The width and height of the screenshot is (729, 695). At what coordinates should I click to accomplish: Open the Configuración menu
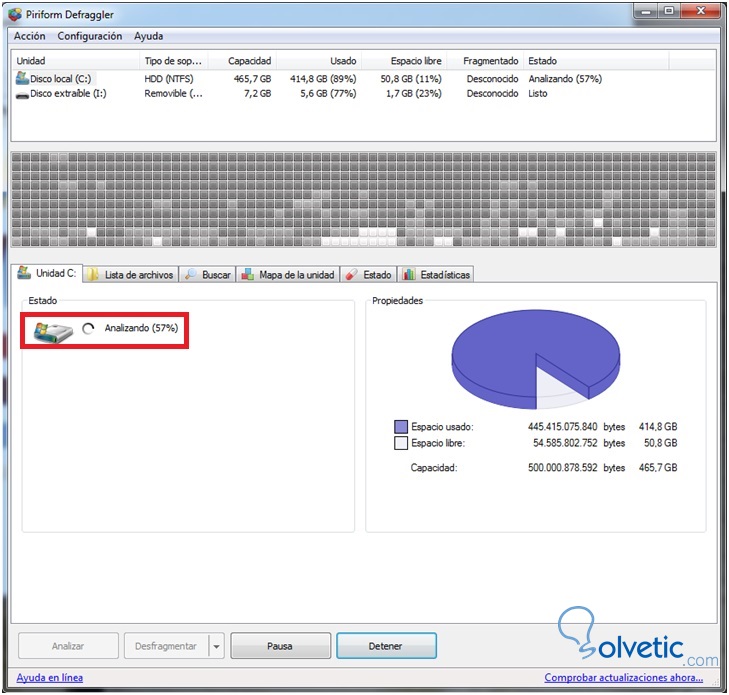90,36
